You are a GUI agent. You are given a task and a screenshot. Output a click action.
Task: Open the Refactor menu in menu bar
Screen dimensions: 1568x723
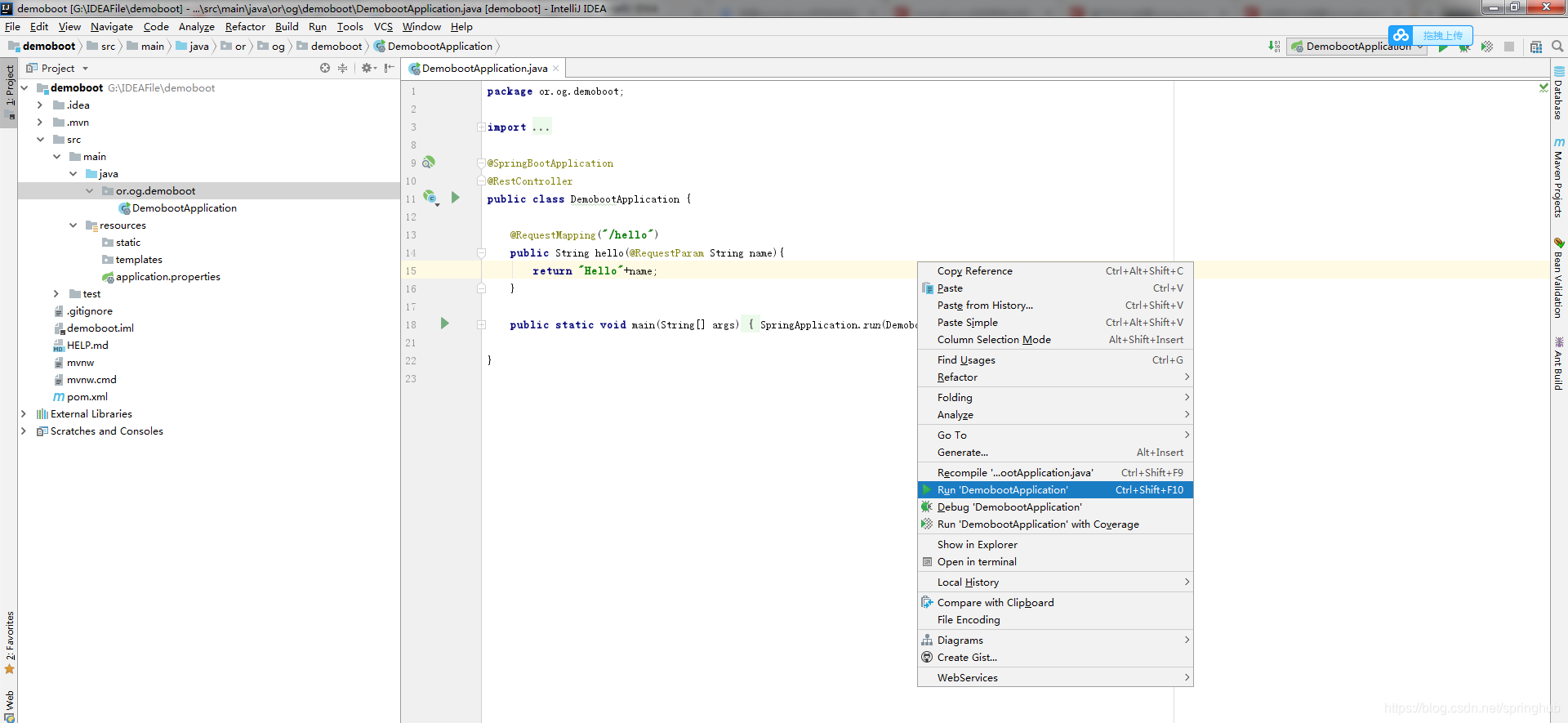(245, 26)
